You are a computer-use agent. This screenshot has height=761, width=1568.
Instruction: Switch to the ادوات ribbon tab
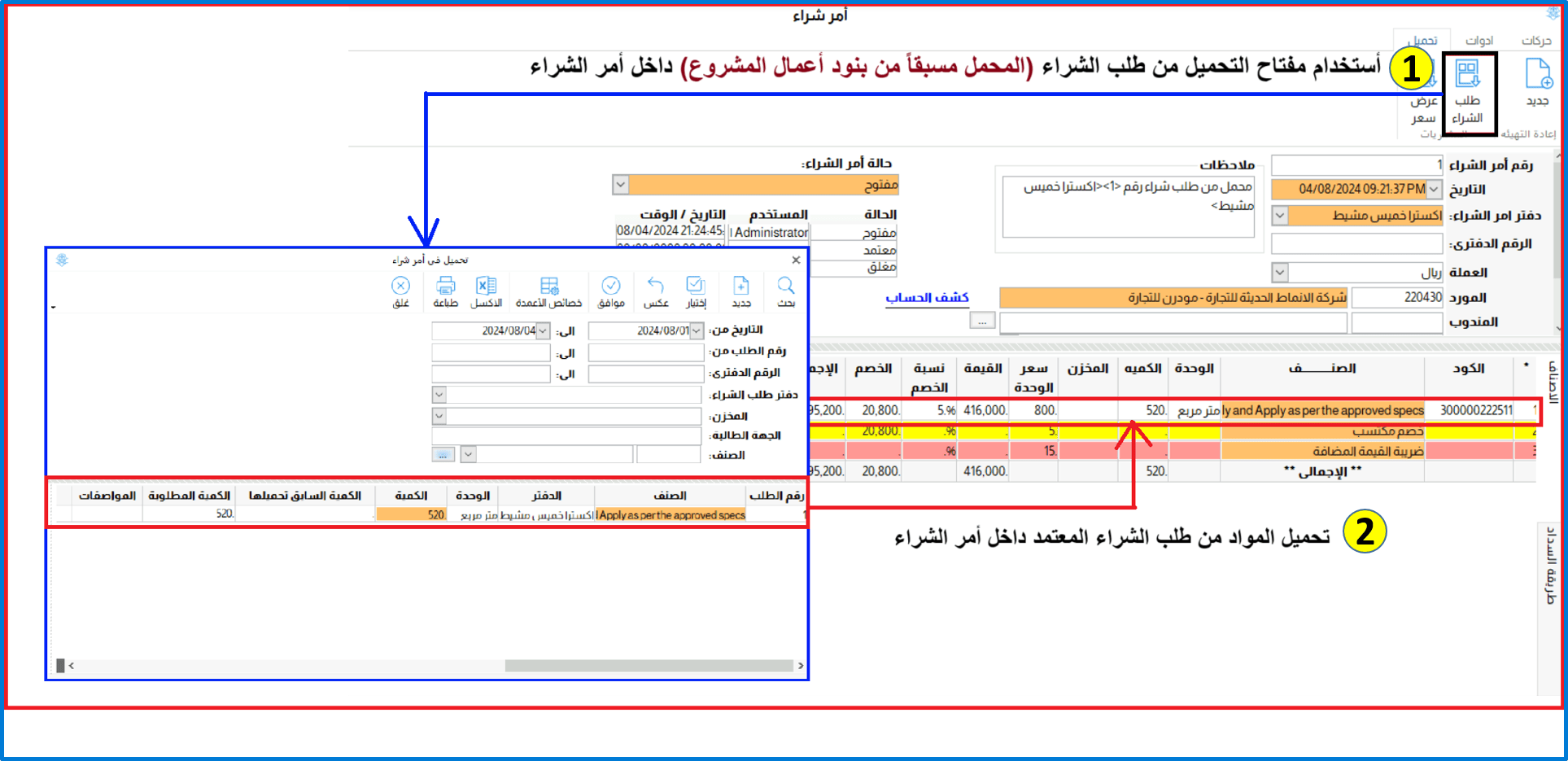tap(1479, 41)
